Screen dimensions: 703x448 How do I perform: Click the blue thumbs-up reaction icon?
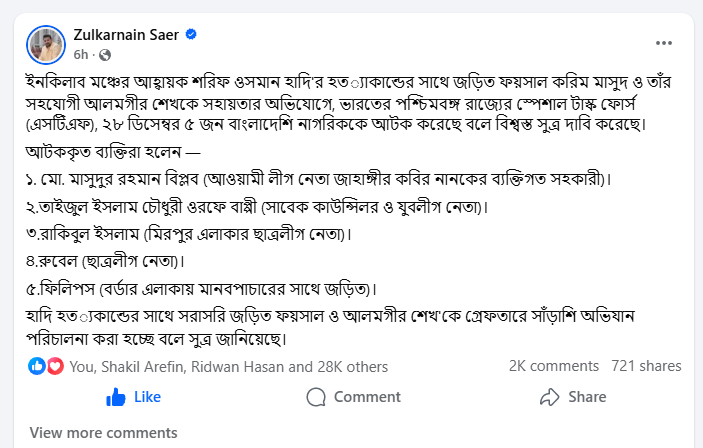[x=37, y=366]
